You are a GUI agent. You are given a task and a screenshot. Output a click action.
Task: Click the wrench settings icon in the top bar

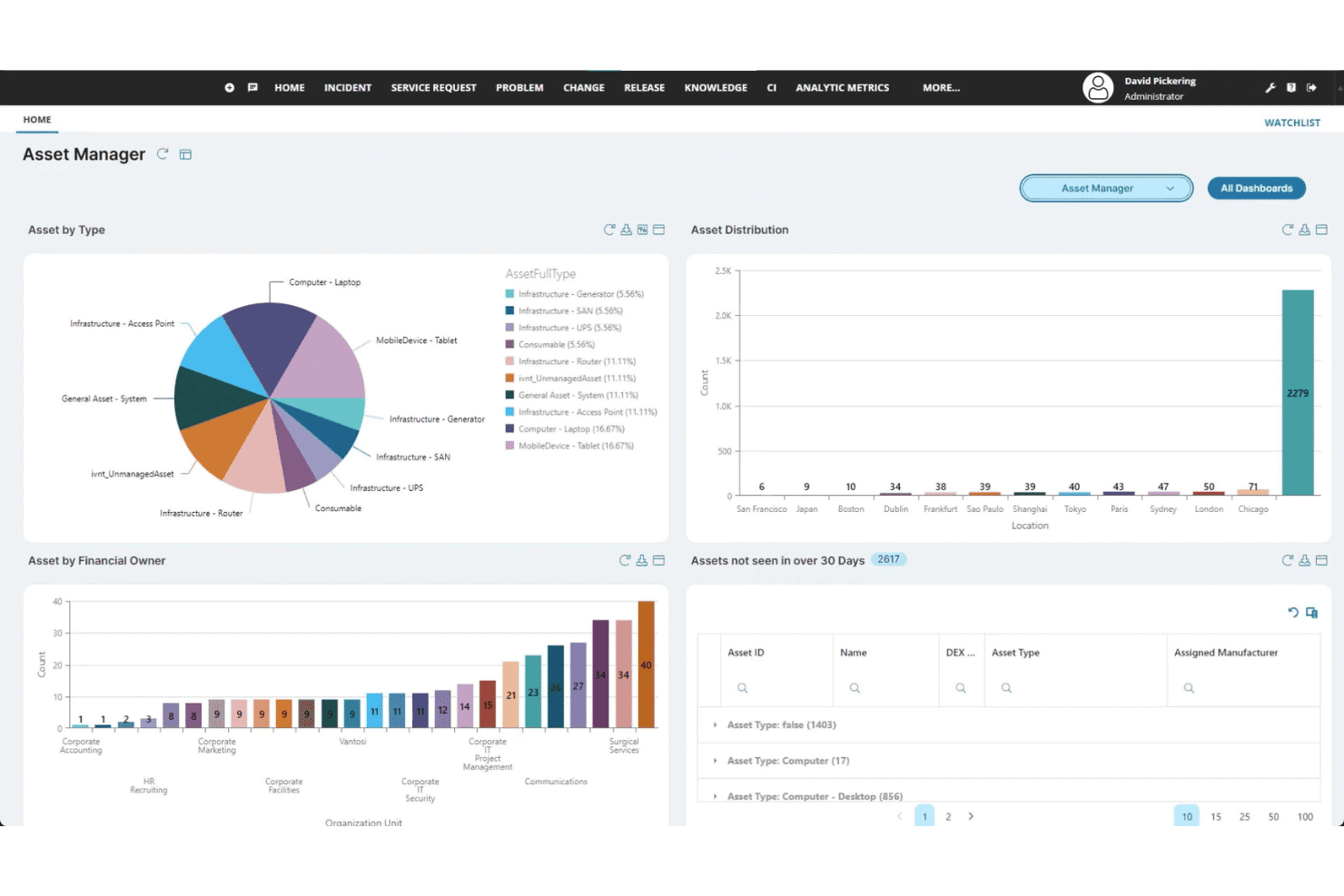[1270, 88]
